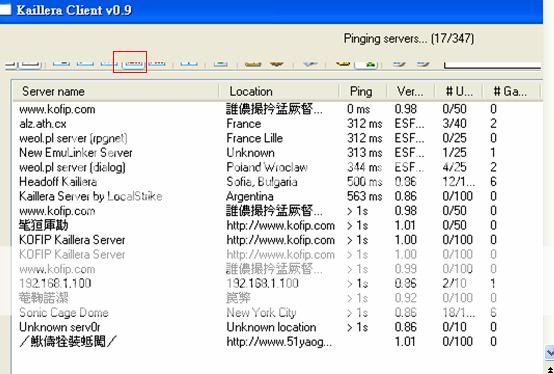
Task: Click the 0 ms ping value
Action: pos(358,109)
